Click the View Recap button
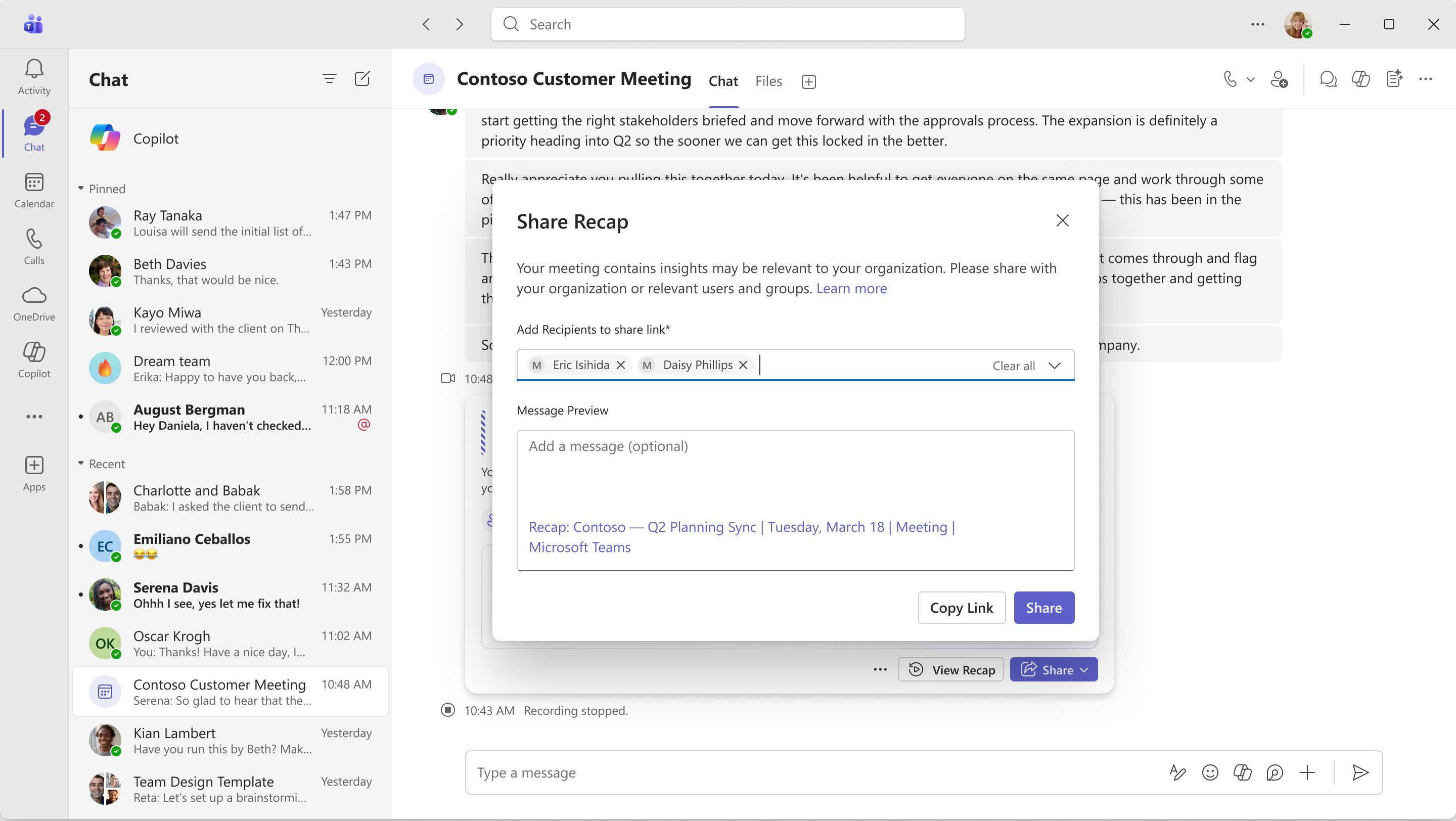Viewport: 1456px width, 821px height. [x=951, y=669]
